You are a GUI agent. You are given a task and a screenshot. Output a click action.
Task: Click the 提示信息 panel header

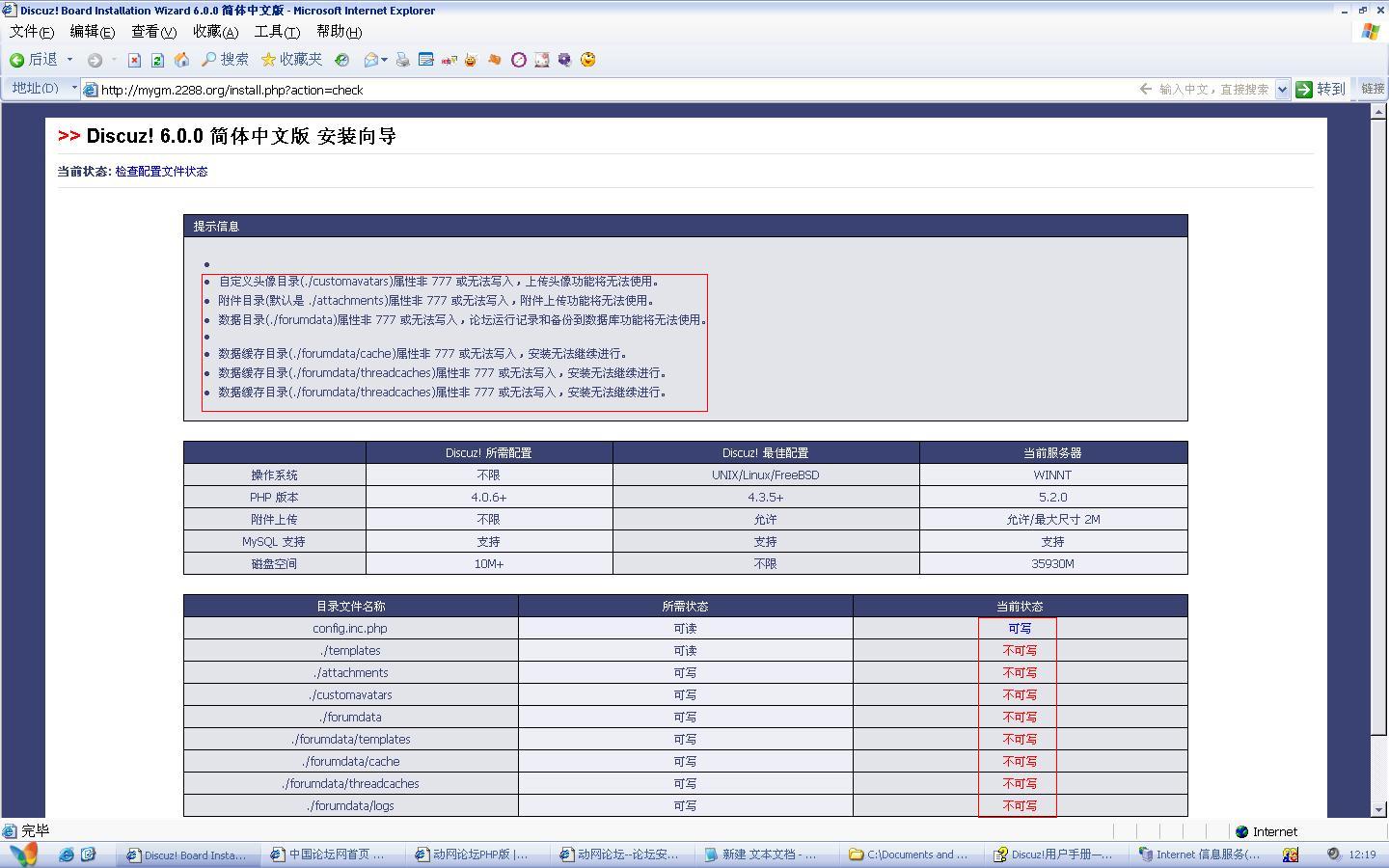685,226
